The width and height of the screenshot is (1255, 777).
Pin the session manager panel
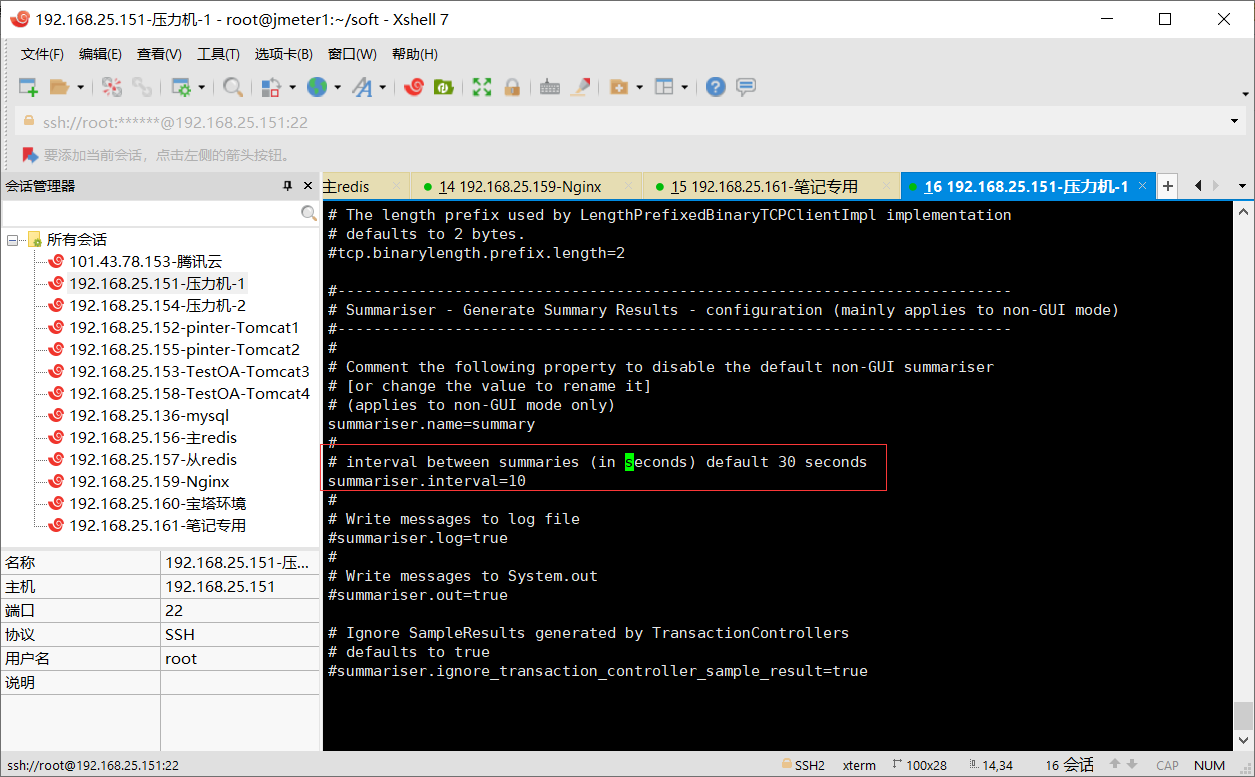pos(287,186)
